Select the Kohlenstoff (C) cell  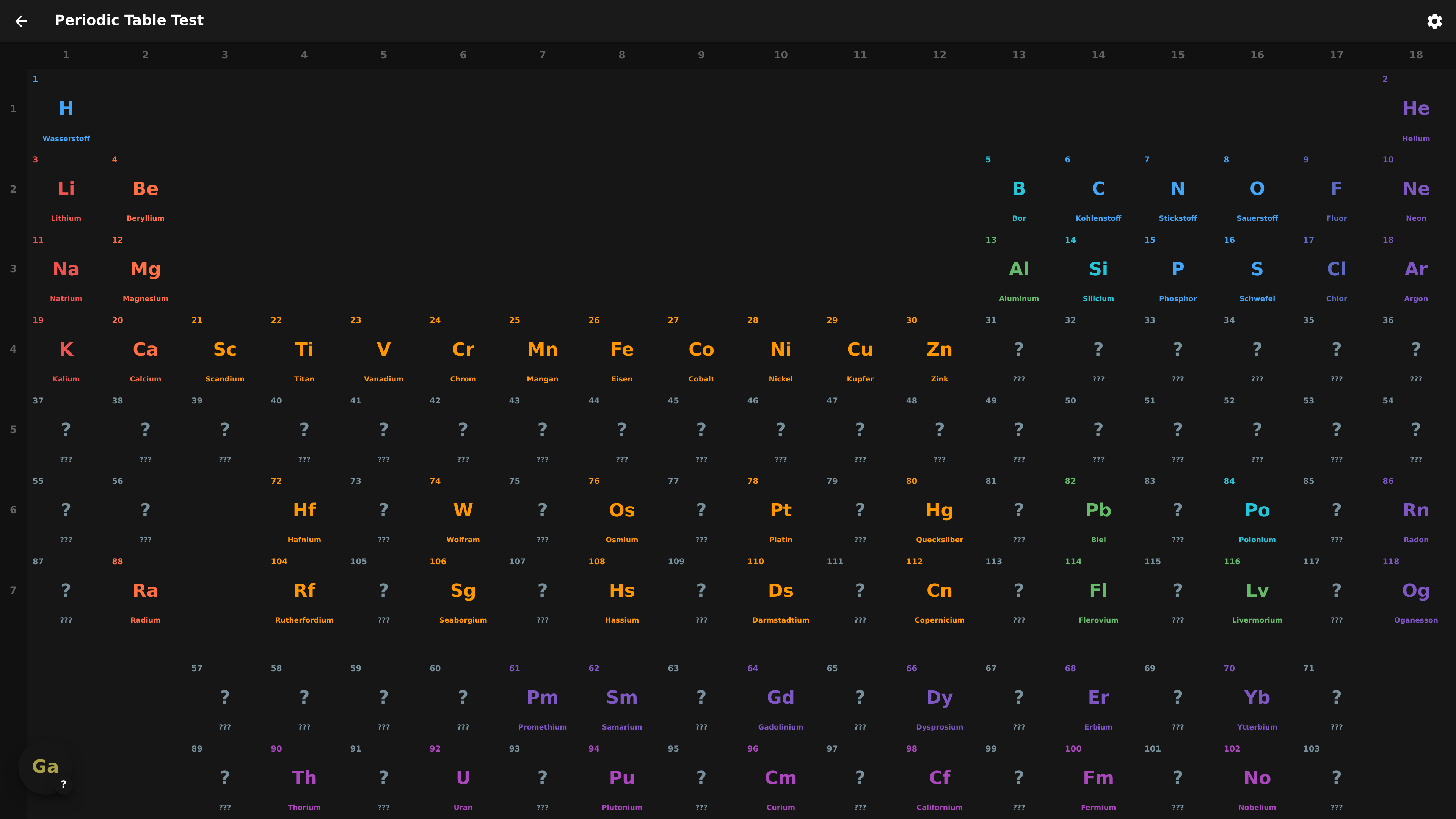1098,189
